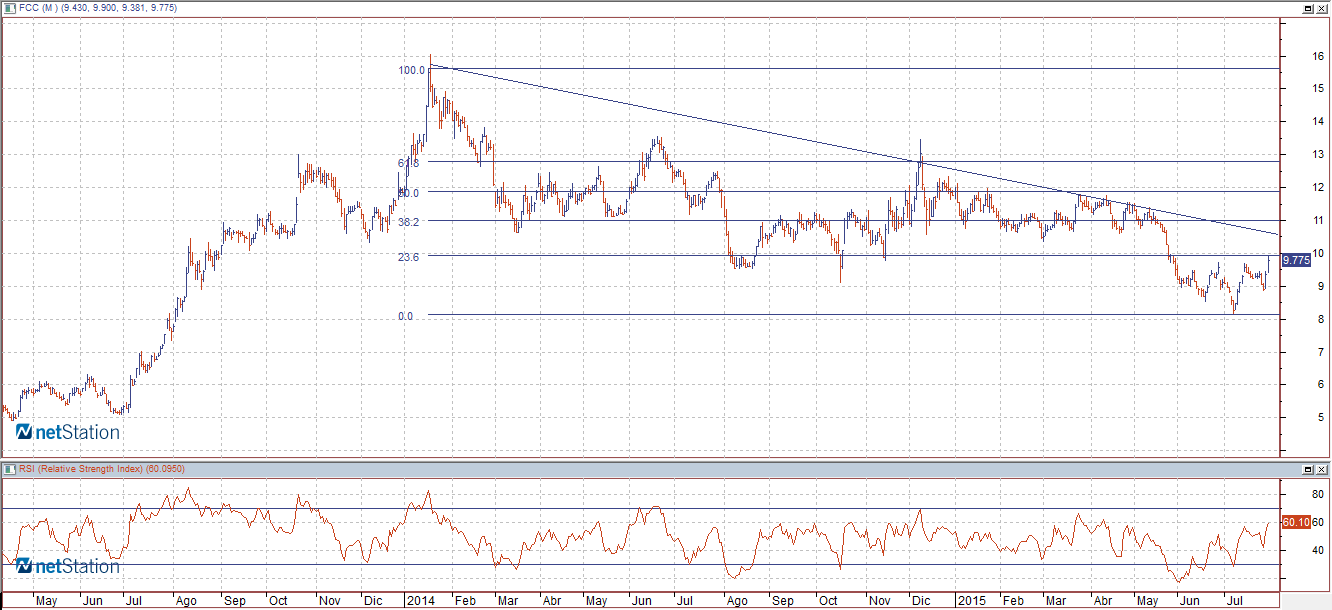This screenshot has width=1332, height=610.
Task: Click the 16 value on the price axis
Action: point(1316,56)
